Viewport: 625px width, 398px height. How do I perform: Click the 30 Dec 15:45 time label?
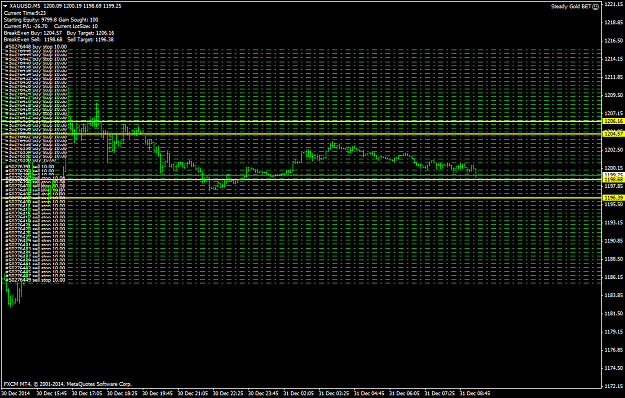point(52,394)
